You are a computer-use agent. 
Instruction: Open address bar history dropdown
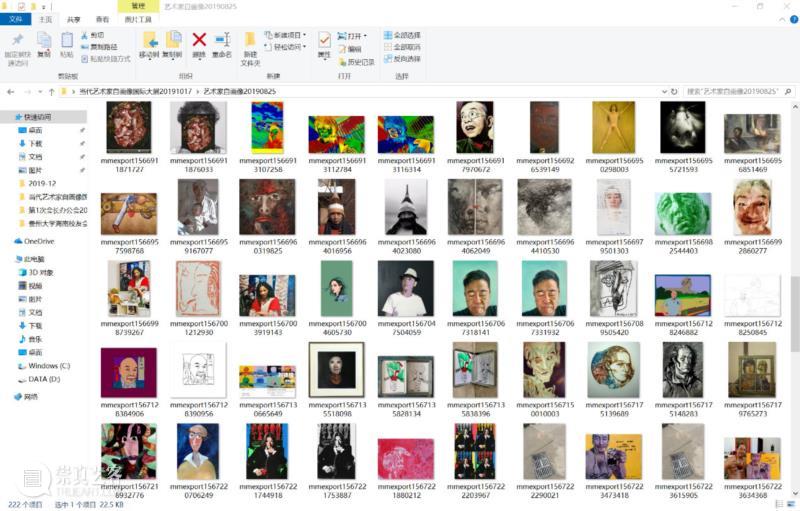click(664, 92)
